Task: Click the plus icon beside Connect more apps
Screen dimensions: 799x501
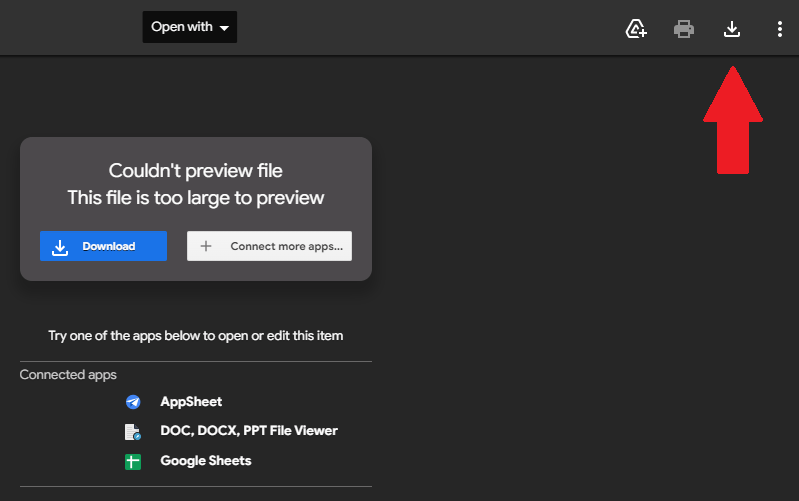Action: pyautogui.click(x=206, y=246)
